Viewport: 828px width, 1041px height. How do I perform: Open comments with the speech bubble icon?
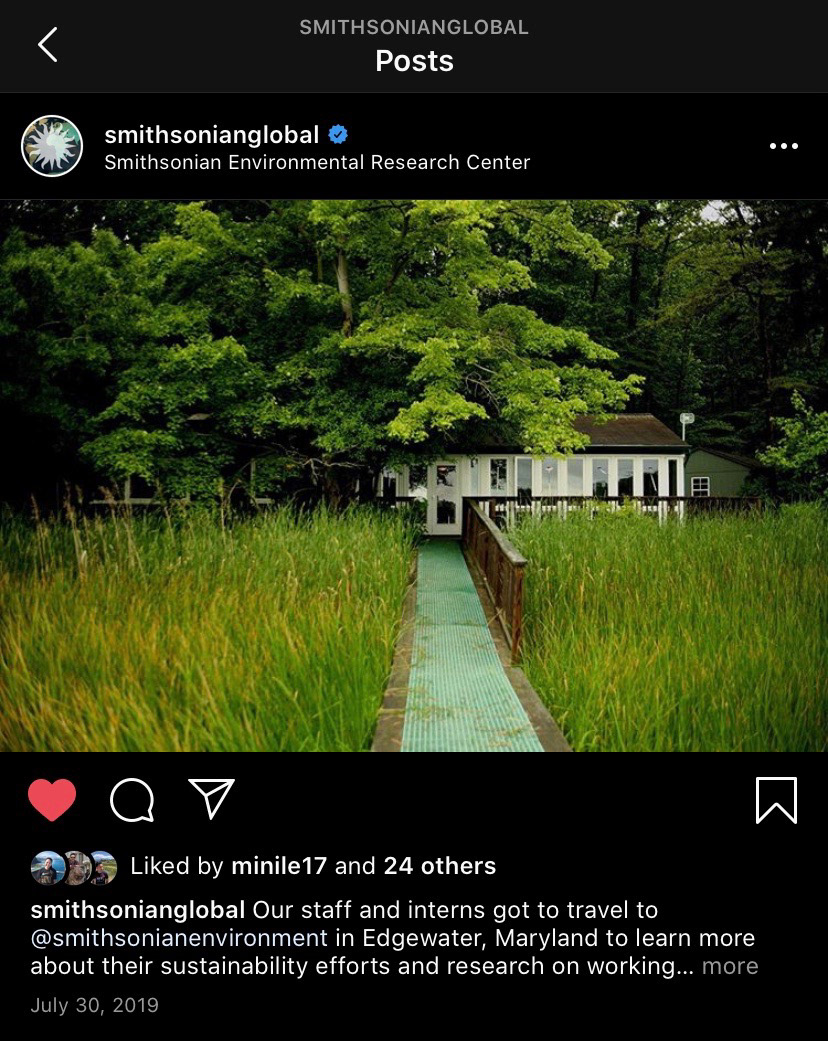click(132, 800)
